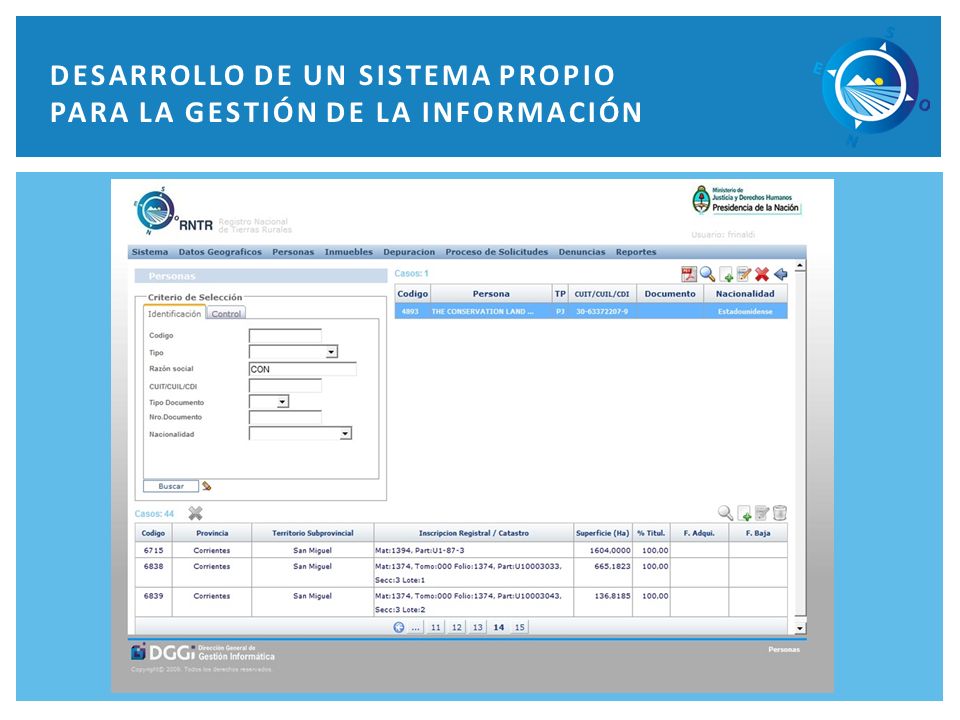Go to page 13
Screen dimensions: 960x720
(478, 627)
